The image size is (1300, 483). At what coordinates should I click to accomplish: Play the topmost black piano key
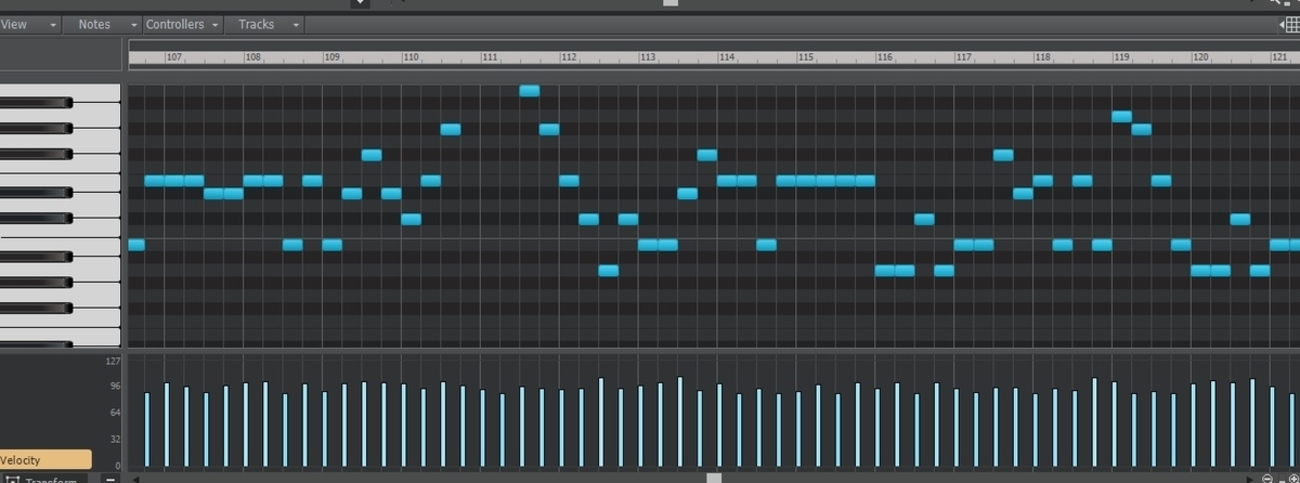[x=36, y=103]
